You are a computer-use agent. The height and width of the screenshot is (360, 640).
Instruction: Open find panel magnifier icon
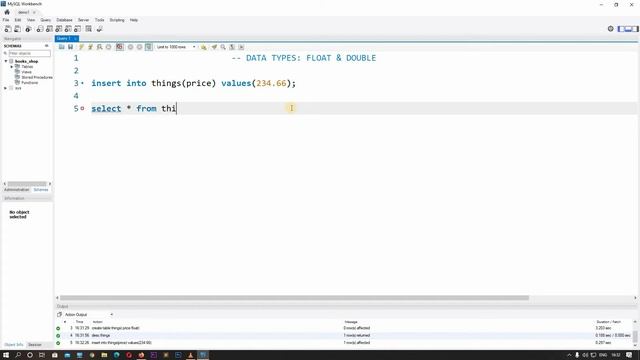(223, 47)
